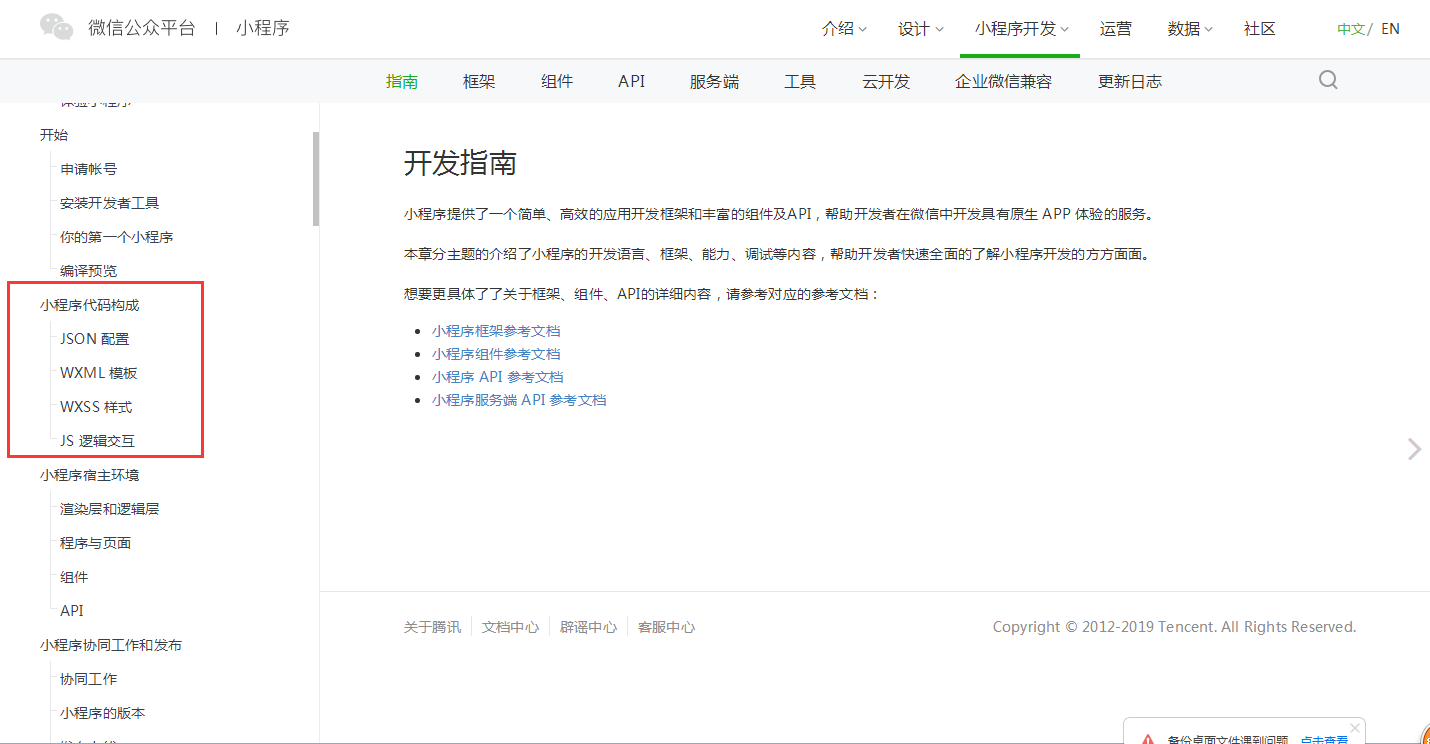Viewport: 1430px width, 744px height.
Task: Open the 更新日志 tab
Action: click(x=1129, y=82)
